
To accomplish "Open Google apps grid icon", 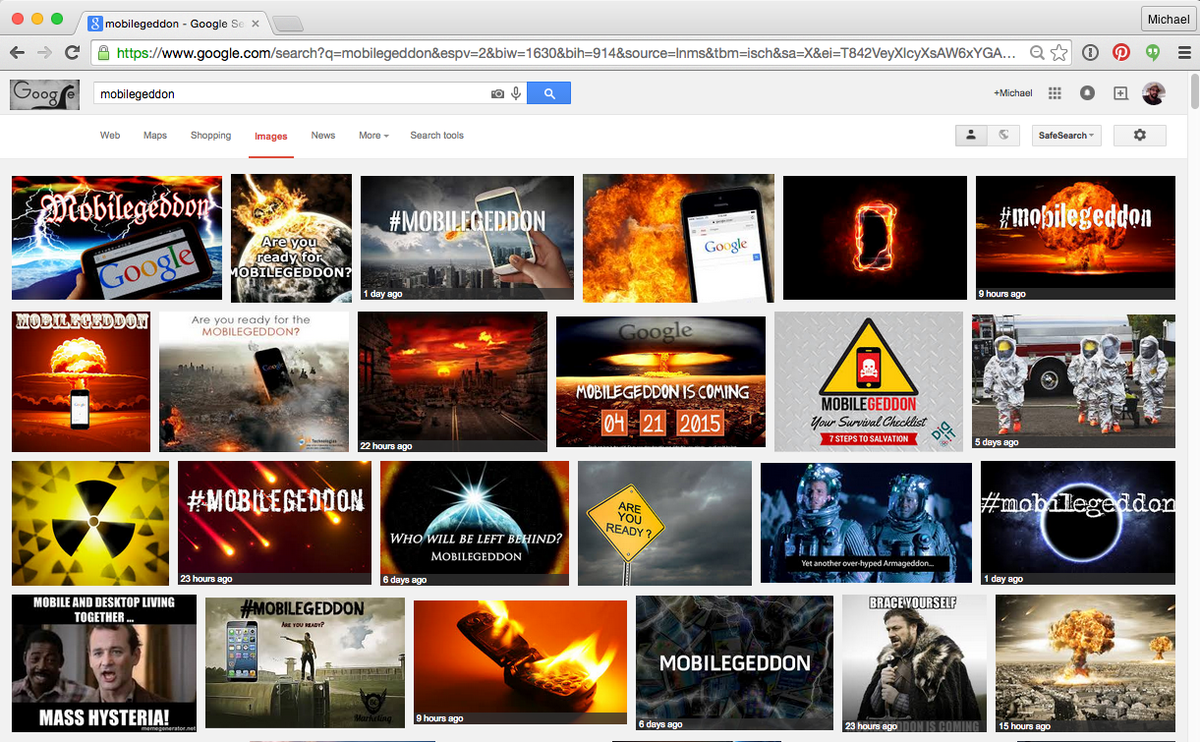I will point(1054,93).
